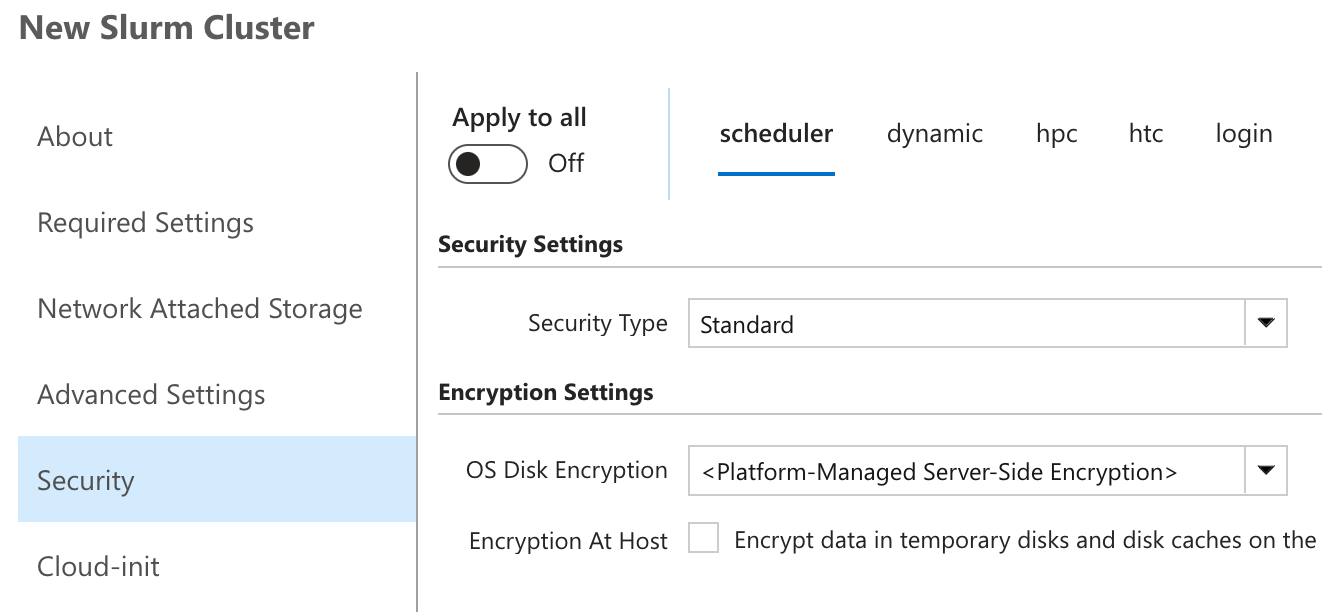Switch to the scheduler tab
Screen dimensions: 1322x612
point(776,134)
